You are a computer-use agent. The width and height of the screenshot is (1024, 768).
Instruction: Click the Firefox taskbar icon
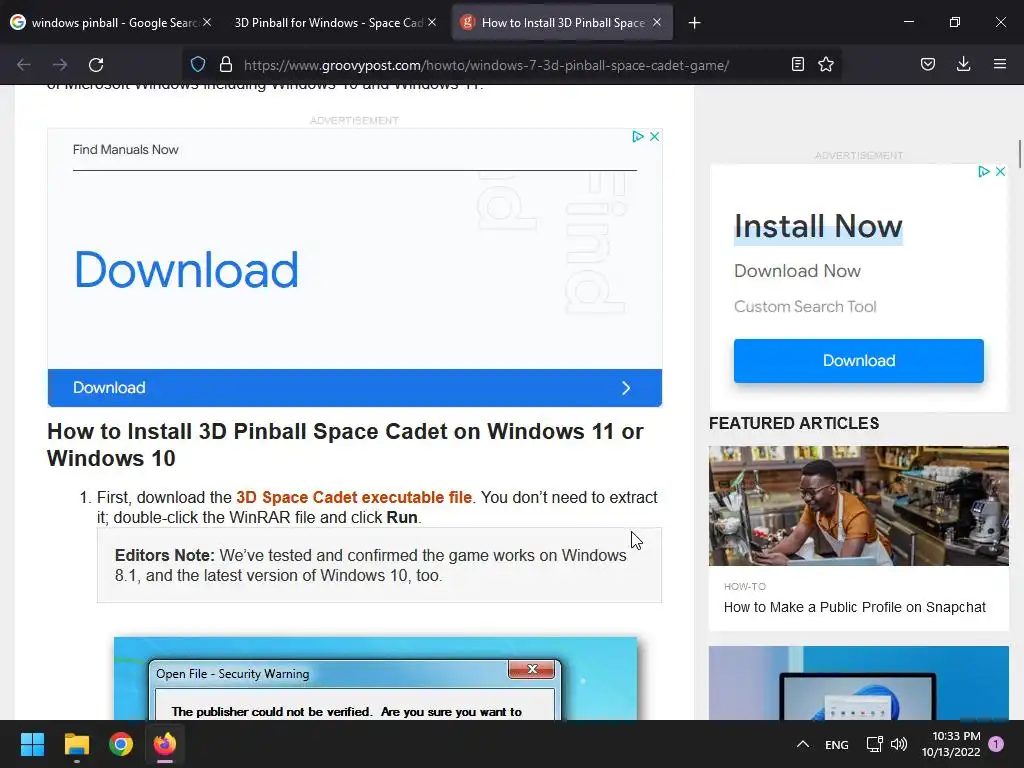click(165, 744)
